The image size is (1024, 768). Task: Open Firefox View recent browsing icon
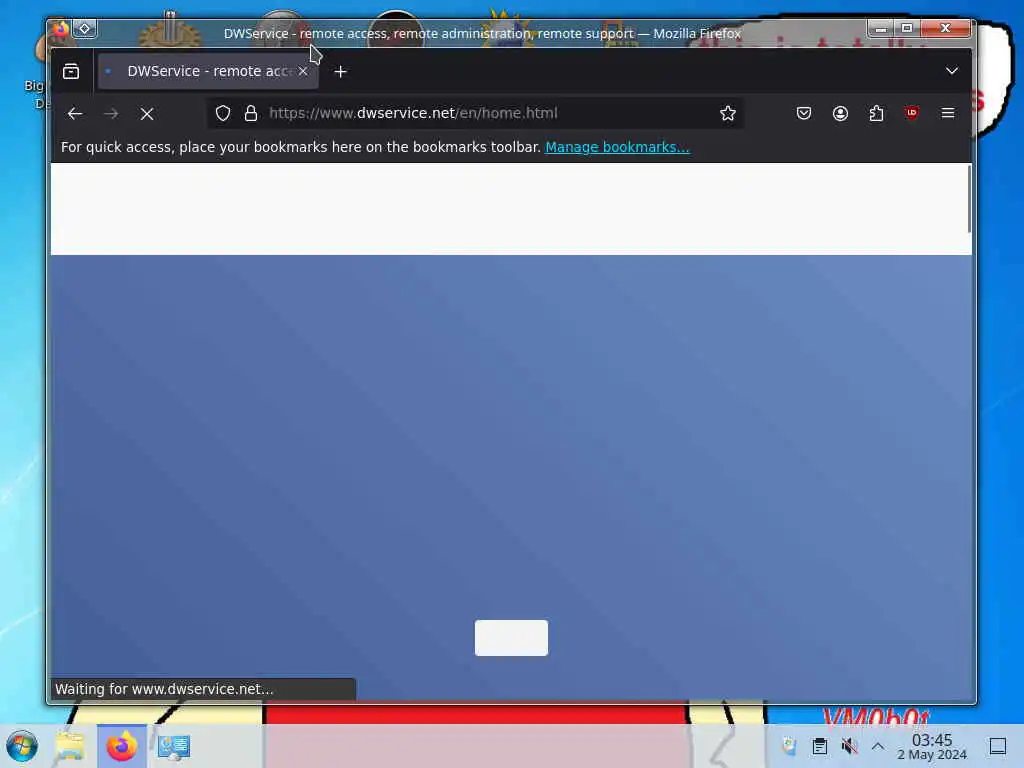click(x=71, y=71)
